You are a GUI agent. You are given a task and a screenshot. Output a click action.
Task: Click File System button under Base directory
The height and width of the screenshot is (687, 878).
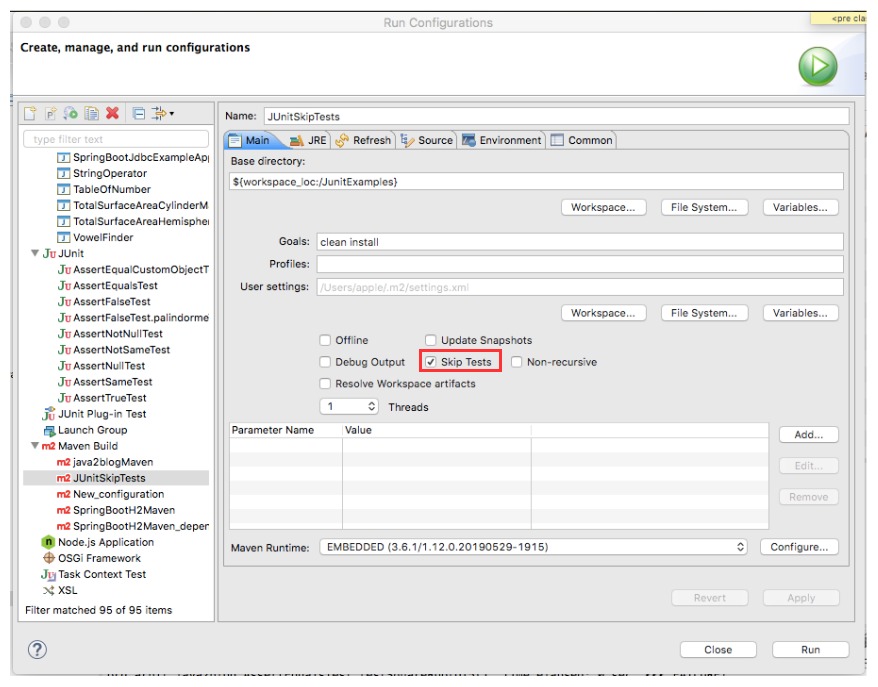click(x=704, y=207)
